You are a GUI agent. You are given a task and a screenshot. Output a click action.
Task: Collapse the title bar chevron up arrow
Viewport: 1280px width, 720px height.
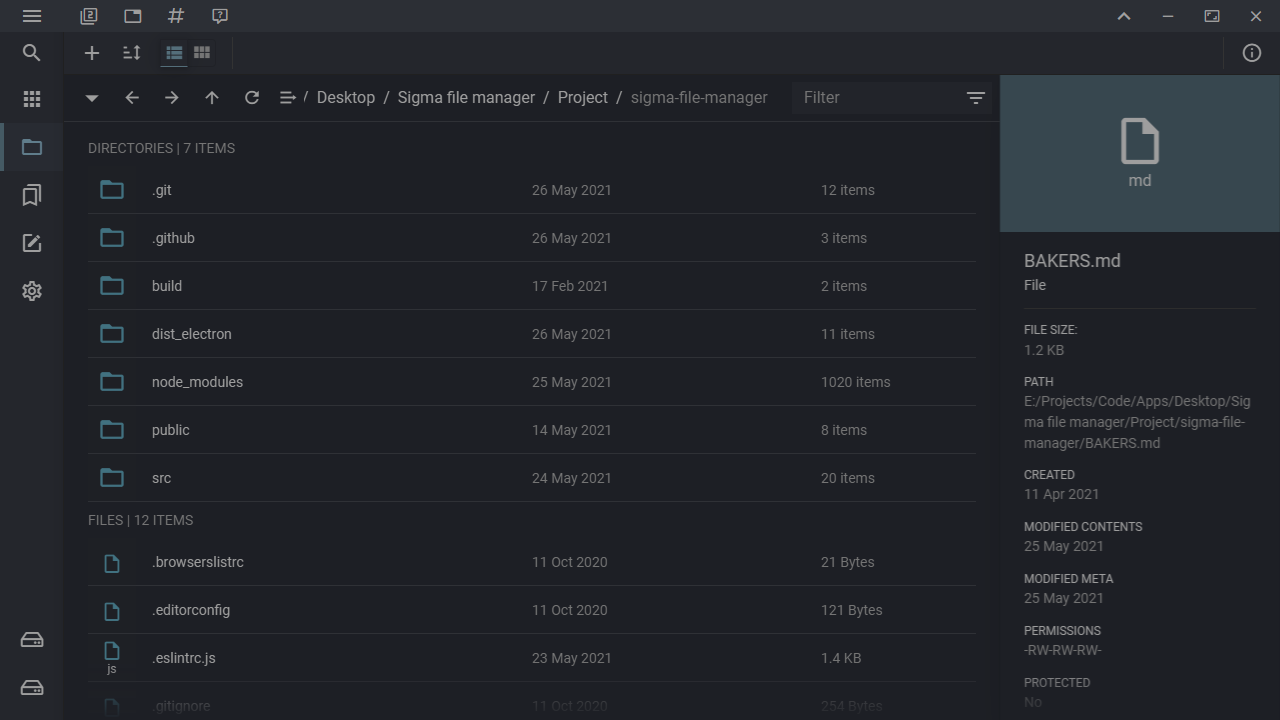click(1124, 16)
